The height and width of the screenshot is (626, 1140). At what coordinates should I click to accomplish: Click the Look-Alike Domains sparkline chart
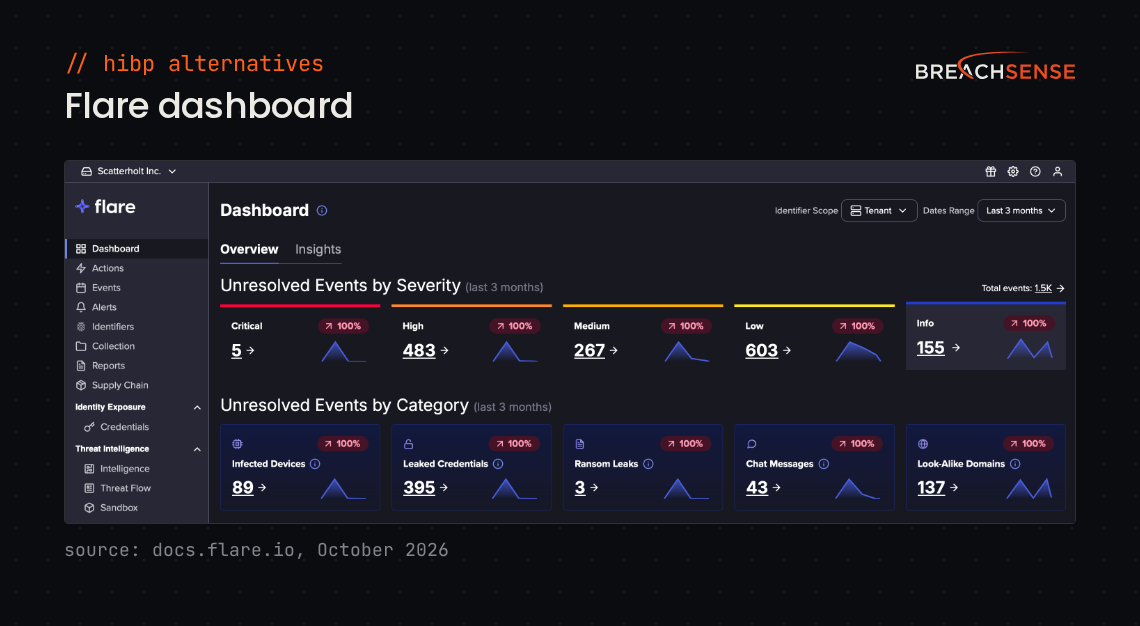pos(1029,489)
